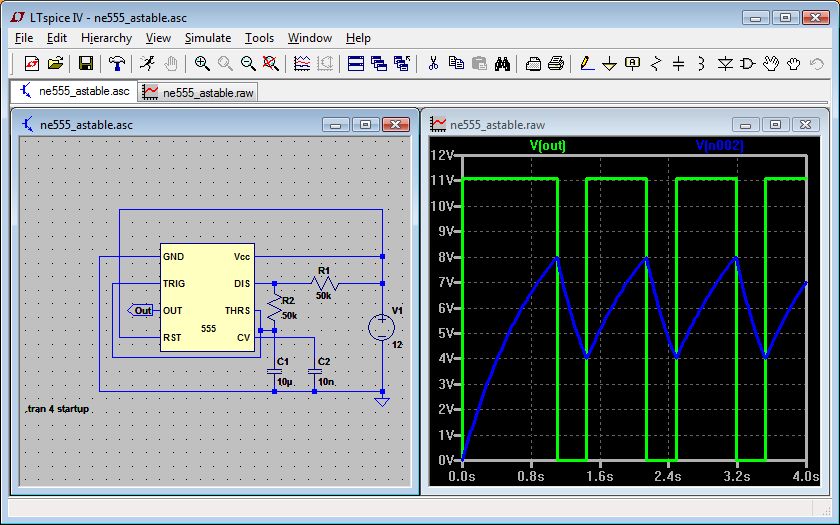Viewport: 840px width, 525px height.
Task: Save the schematic with the floppy icon
Action: coord(86,64)
